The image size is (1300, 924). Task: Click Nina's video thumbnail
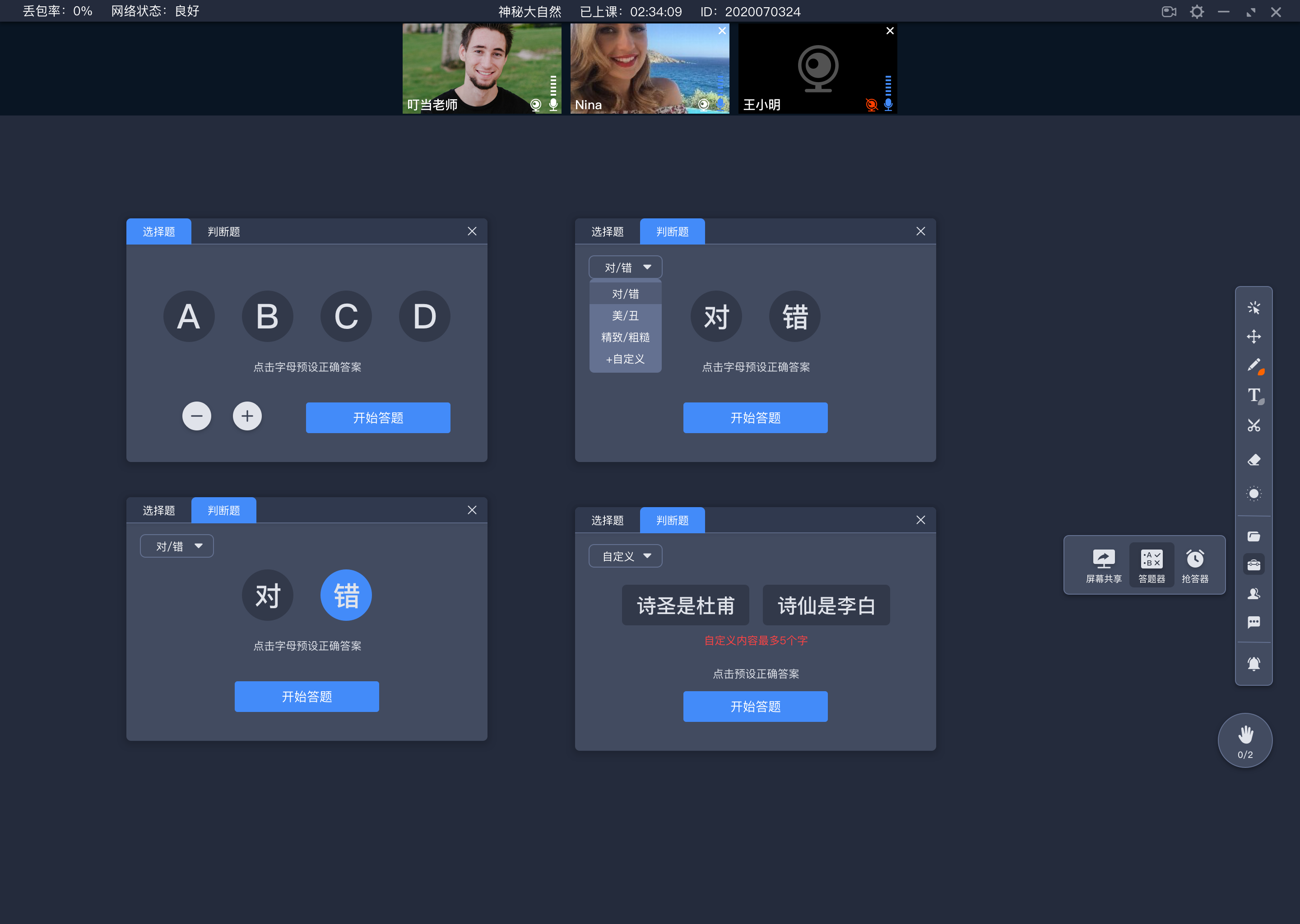point(648,68)
